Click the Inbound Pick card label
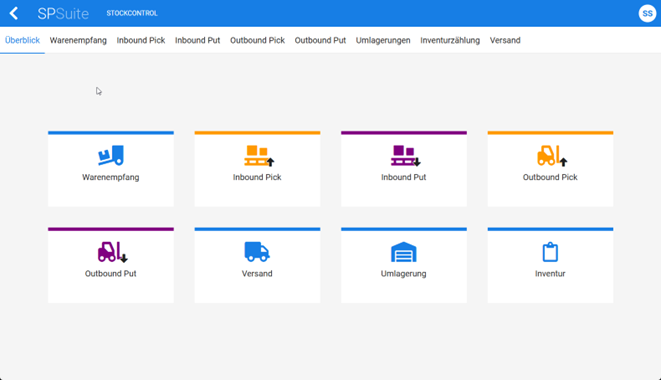The height and width of the screenshot is (380, 661). point(257,177)
